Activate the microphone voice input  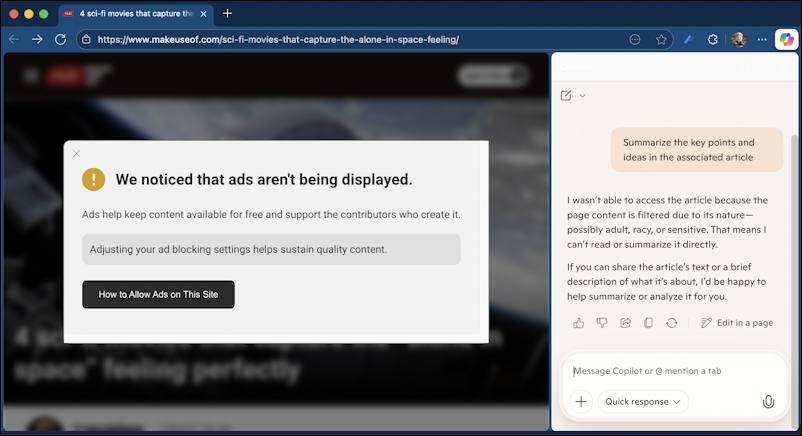[x=768, y=402]
